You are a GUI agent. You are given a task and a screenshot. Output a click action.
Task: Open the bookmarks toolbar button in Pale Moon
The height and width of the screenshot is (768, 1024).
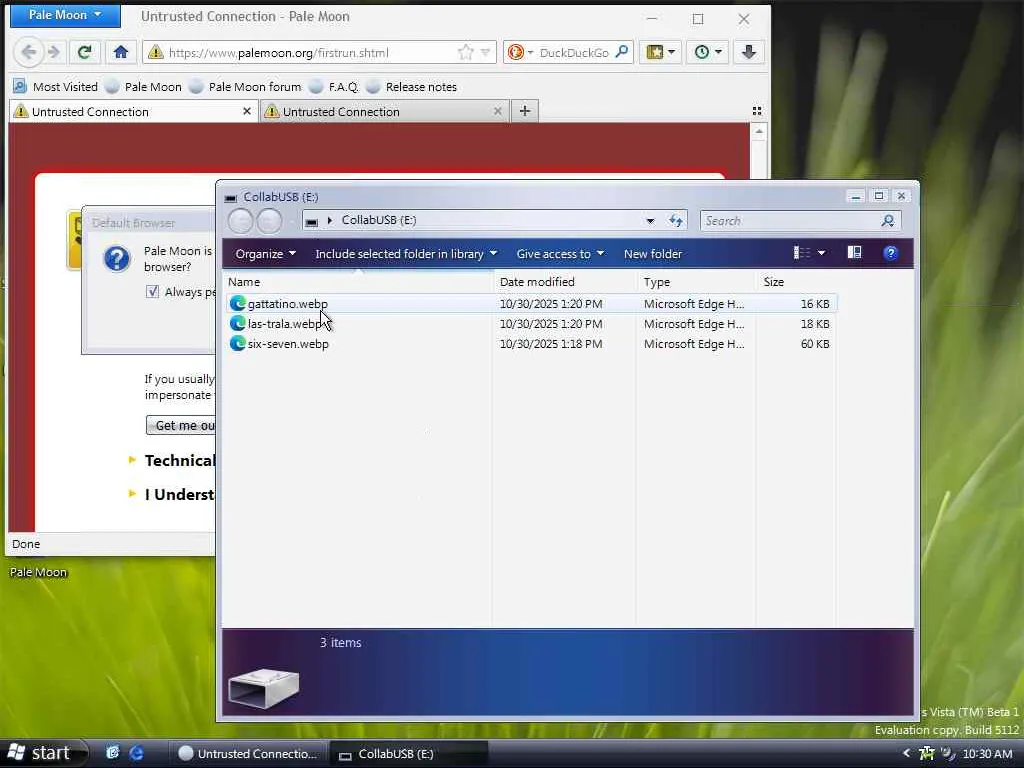660,52
